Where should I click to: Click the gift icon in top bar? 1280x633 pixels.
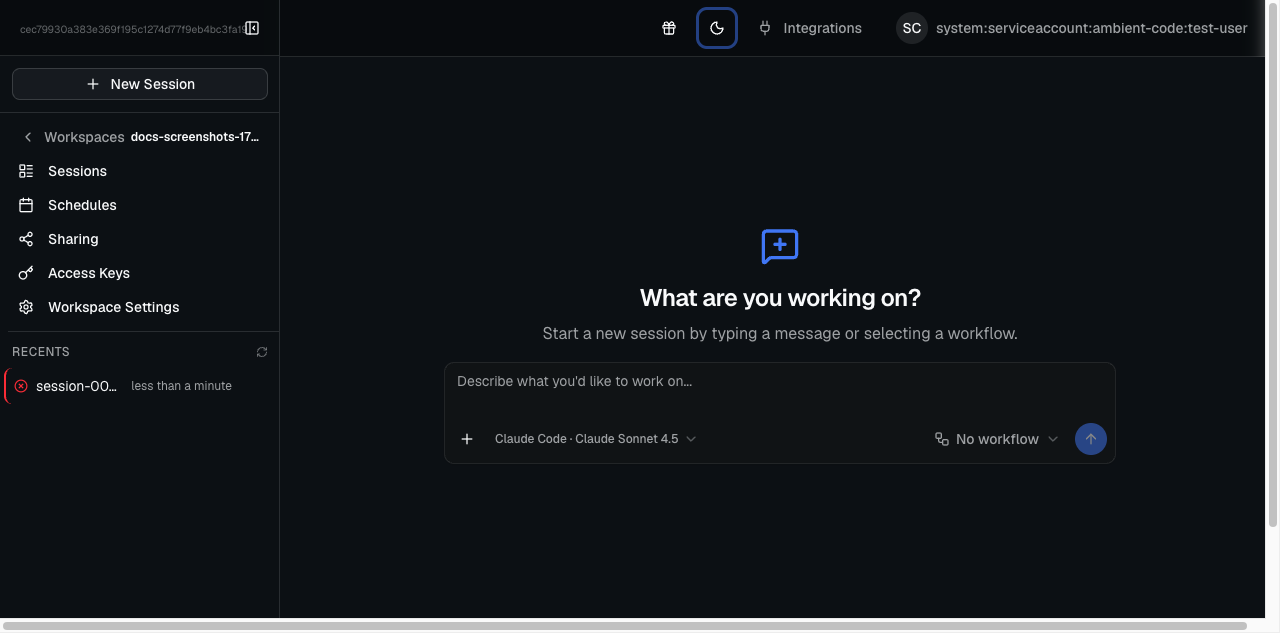[x=669, y=28]
